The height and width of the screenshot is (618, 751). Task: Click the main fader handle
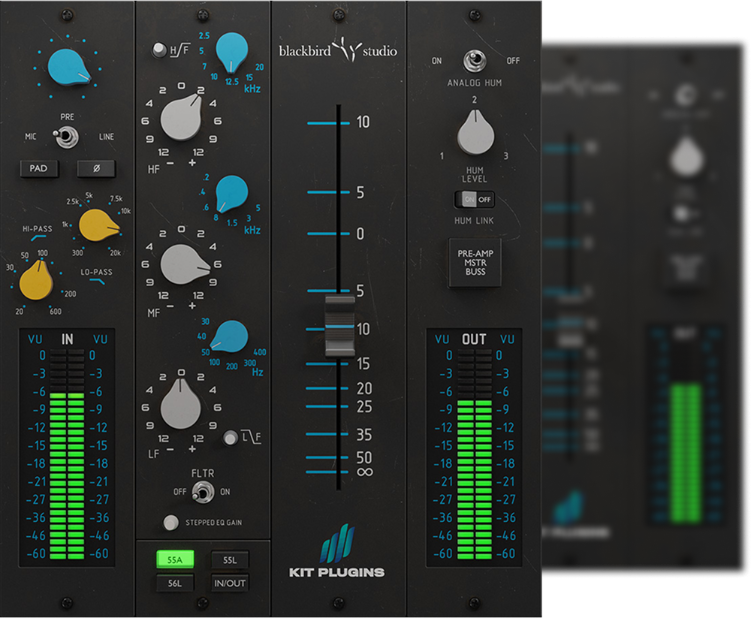(339, 327)
